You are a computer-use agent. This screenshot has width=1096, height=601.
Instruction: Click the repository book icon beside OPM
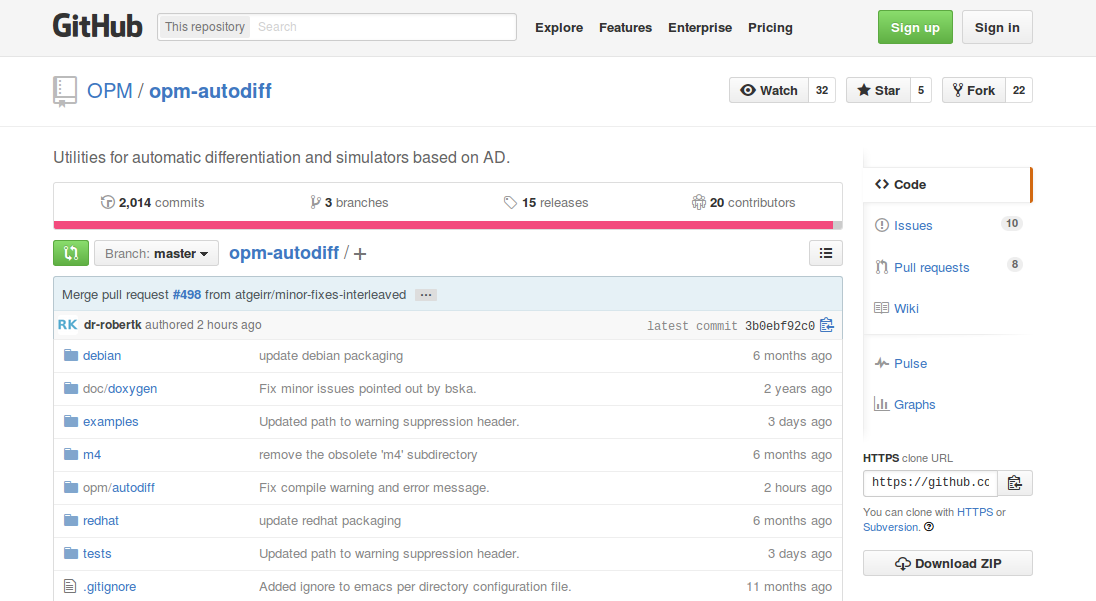(65, 91)
